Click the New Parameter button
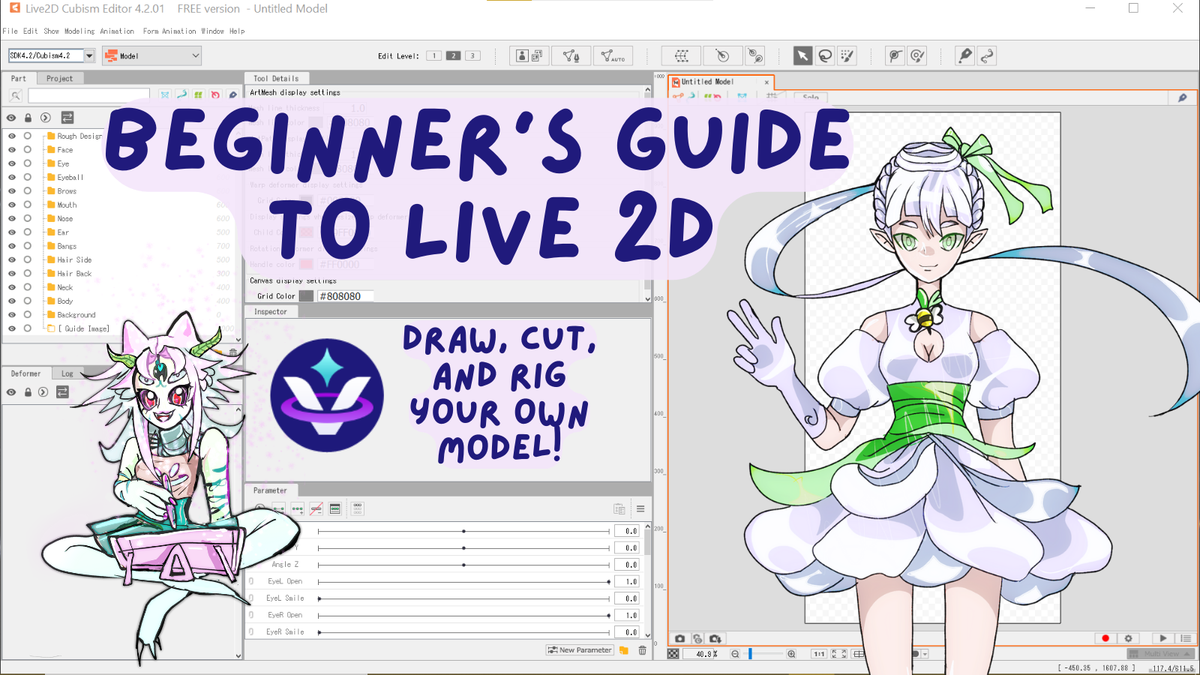The image size is (1200, 675). point(579,649)
